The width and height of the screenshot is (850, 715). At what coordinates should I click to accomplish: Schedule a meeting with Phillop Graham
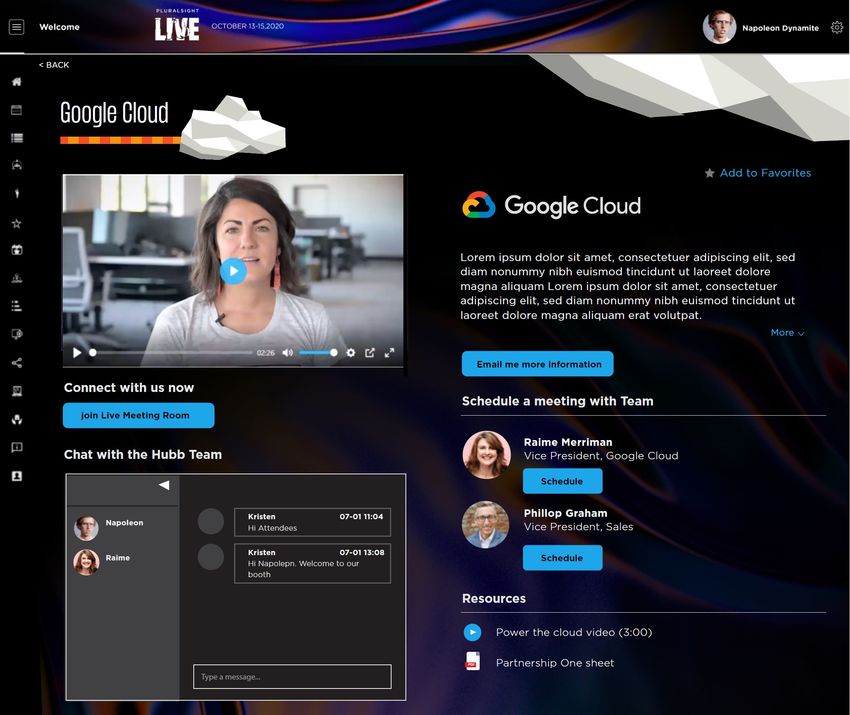[562, 558]
